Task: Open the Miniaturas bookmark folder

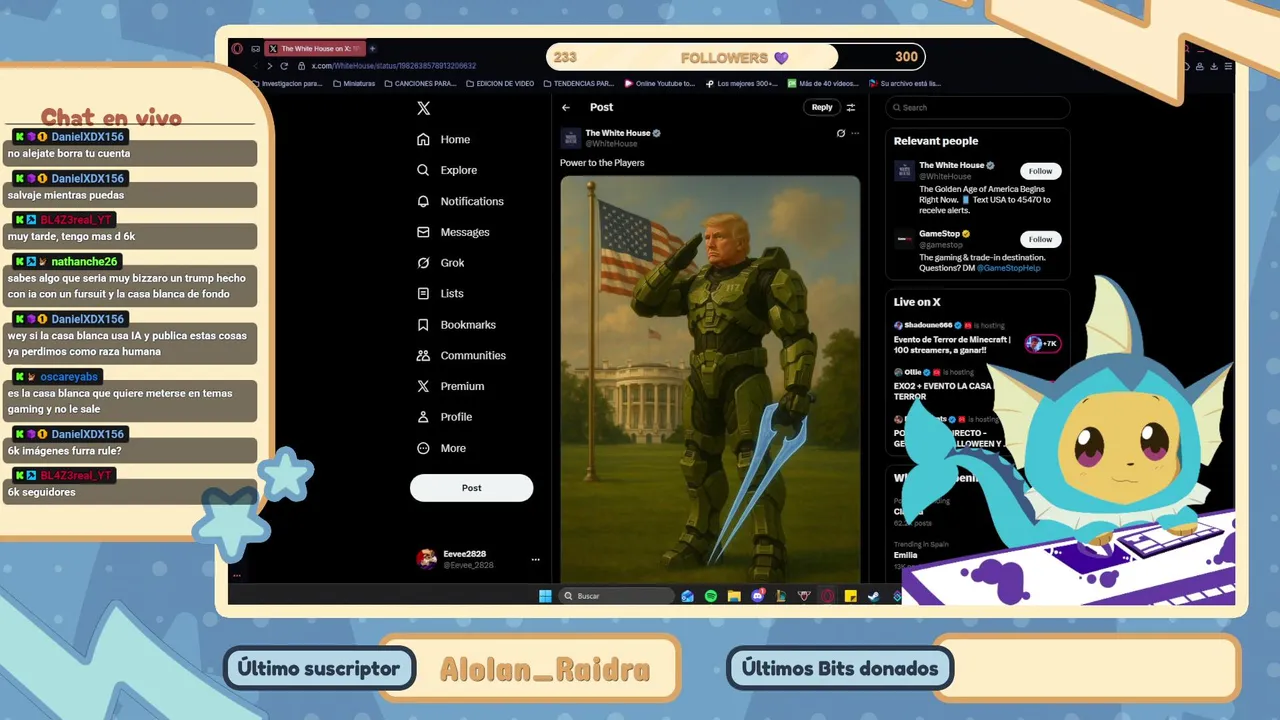Action: (354, 84)
